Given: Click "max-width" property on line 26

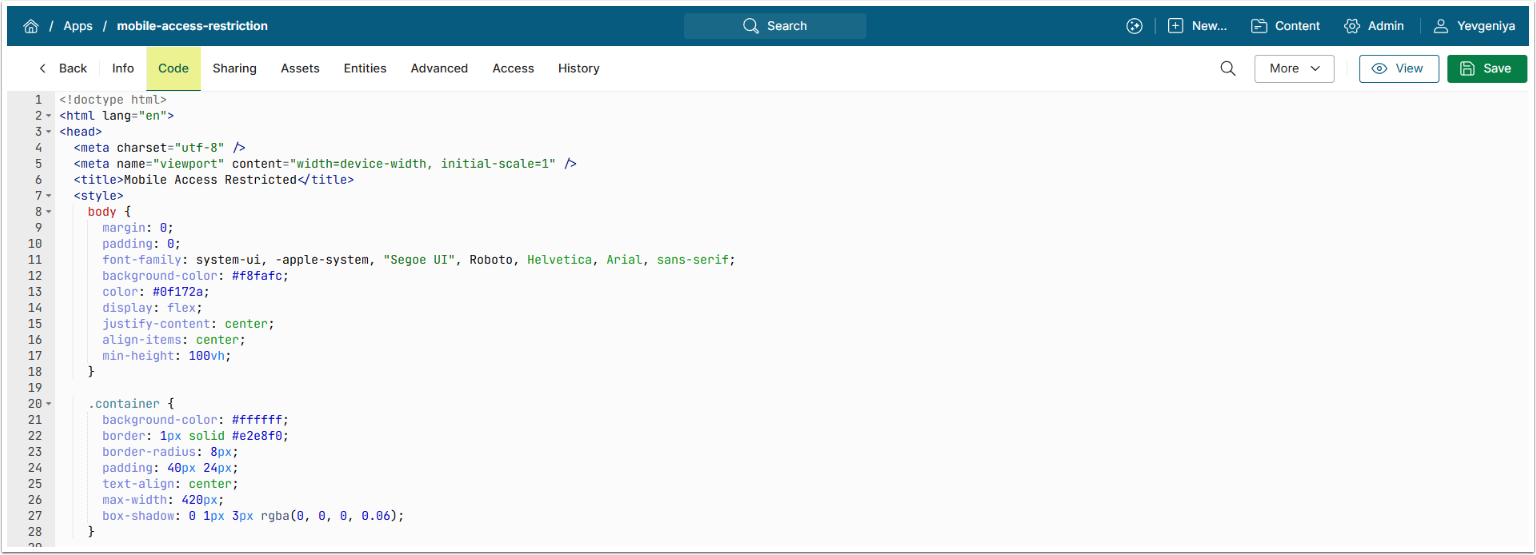Looking at the screenshot, I should pos(135,500).
